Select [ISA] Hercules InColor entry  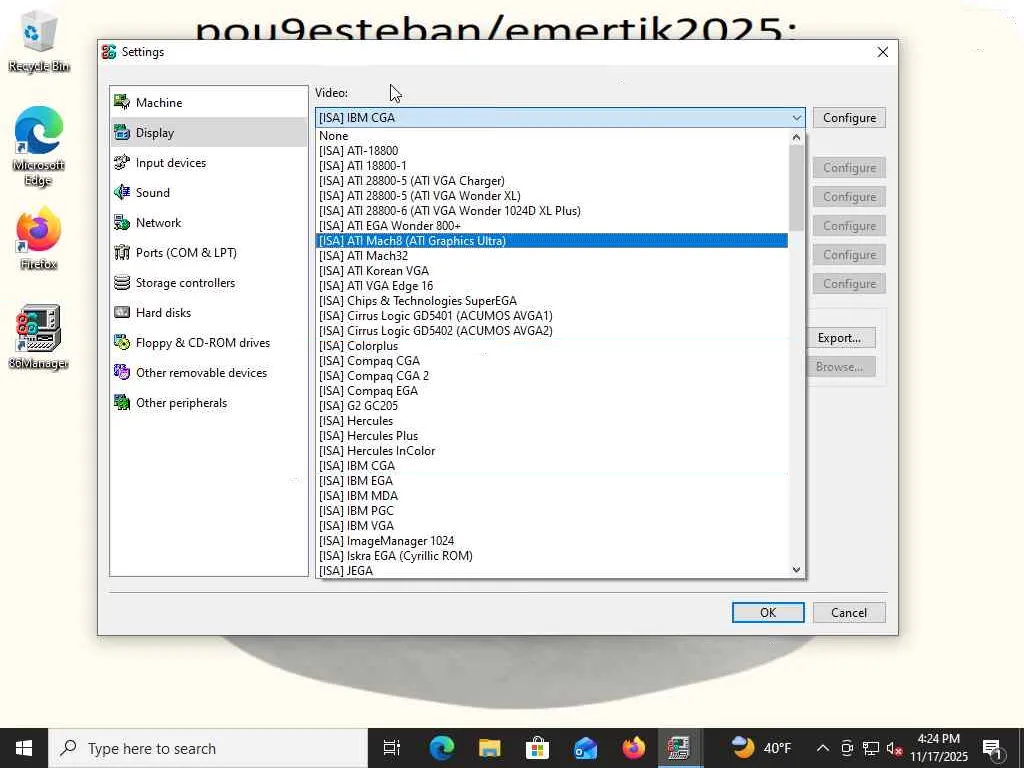[552, 451]
